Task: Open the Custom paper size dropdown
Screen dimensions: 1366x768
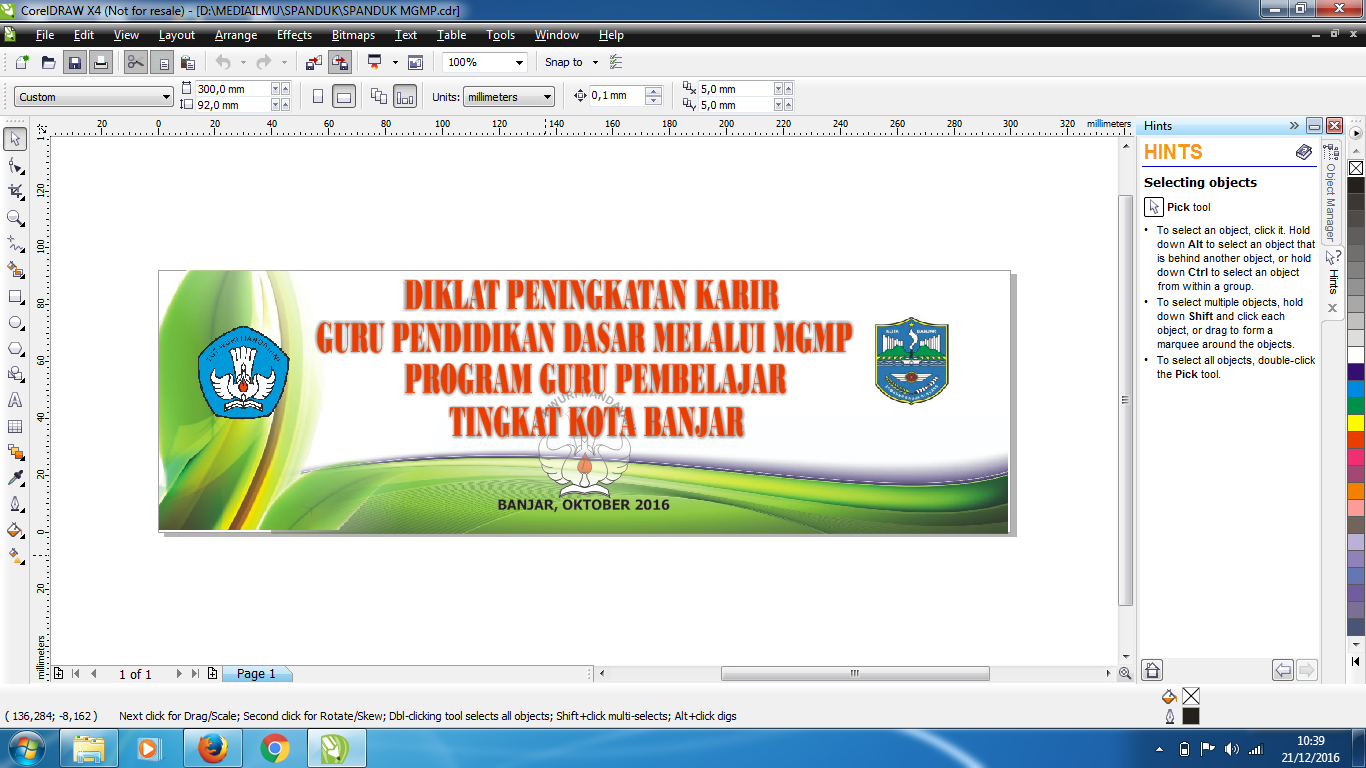Action: tap(90, 96)
